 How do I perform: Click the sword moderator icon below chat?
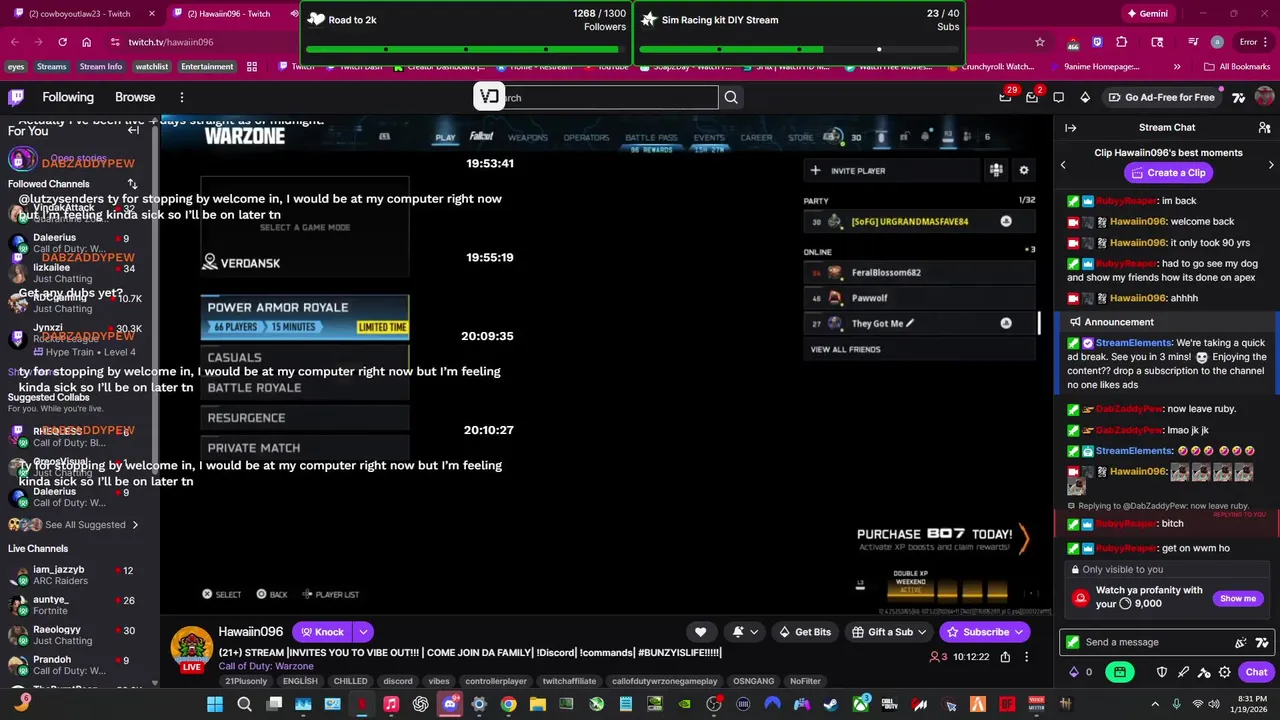(1184, 672)
